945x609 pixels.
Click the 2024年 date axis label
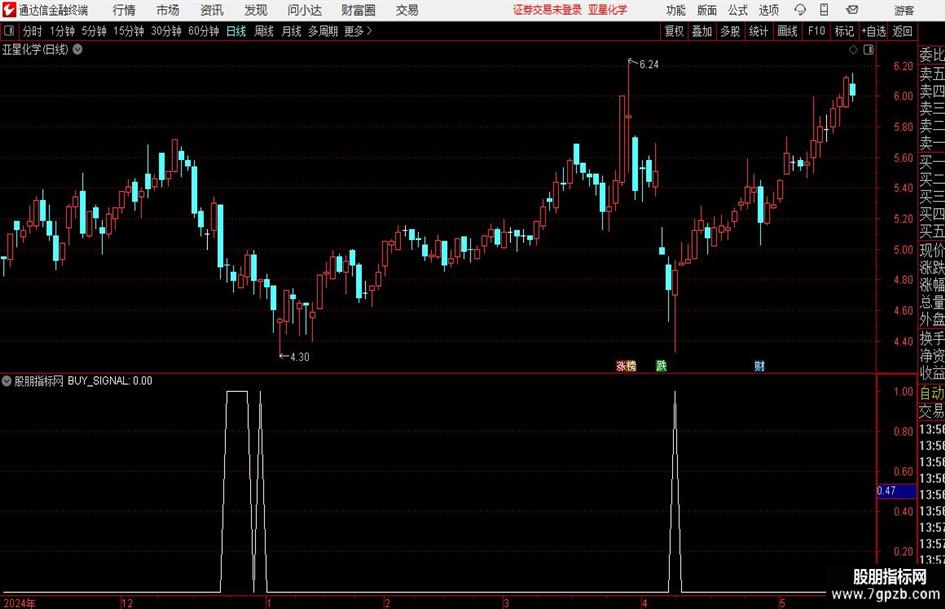19,603
